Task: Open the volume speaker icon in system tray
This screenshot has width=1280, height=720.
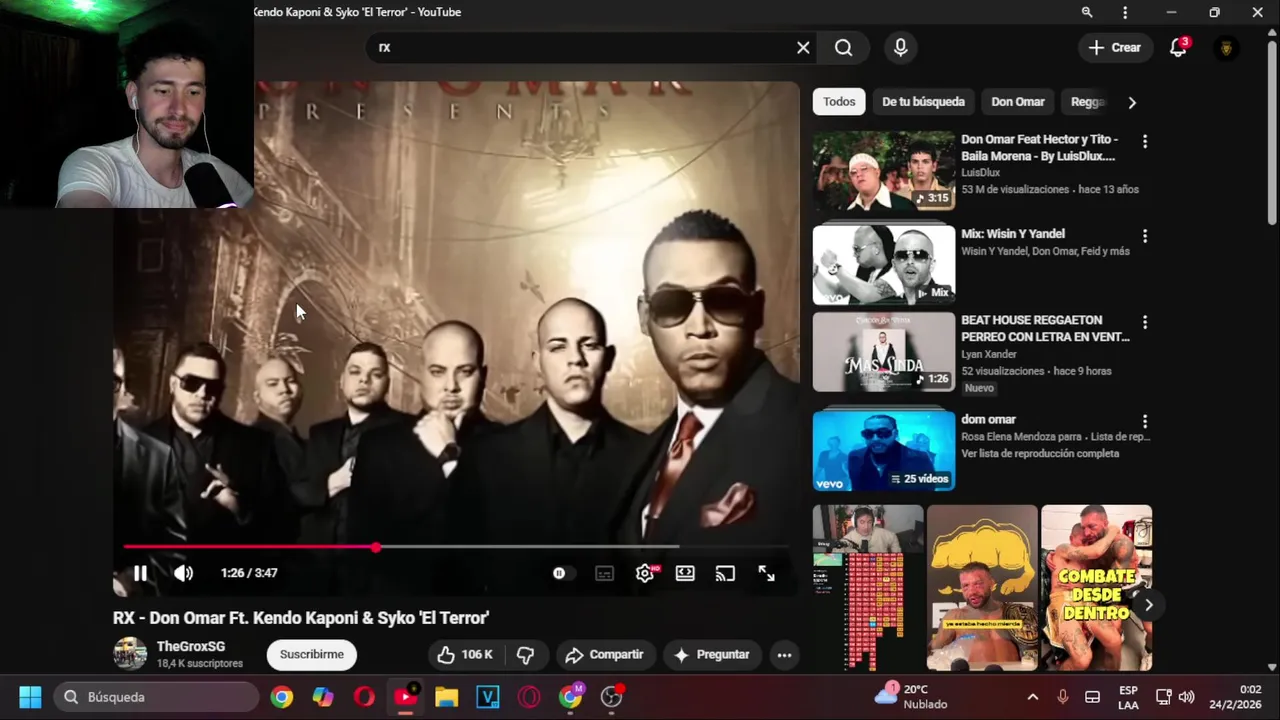Action: pyautogui.click(x=1186, y=697)
